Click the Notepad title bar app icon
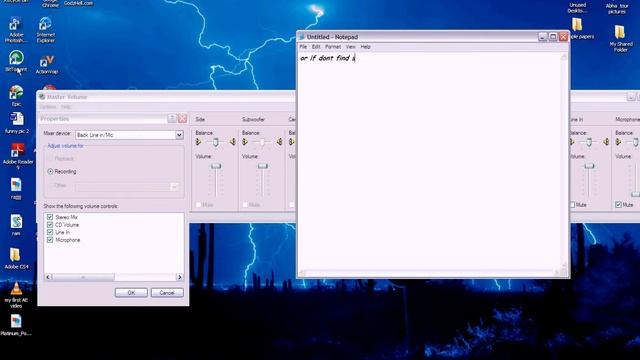The width and height of the screenshot is (640, 360). coord(302,37)
